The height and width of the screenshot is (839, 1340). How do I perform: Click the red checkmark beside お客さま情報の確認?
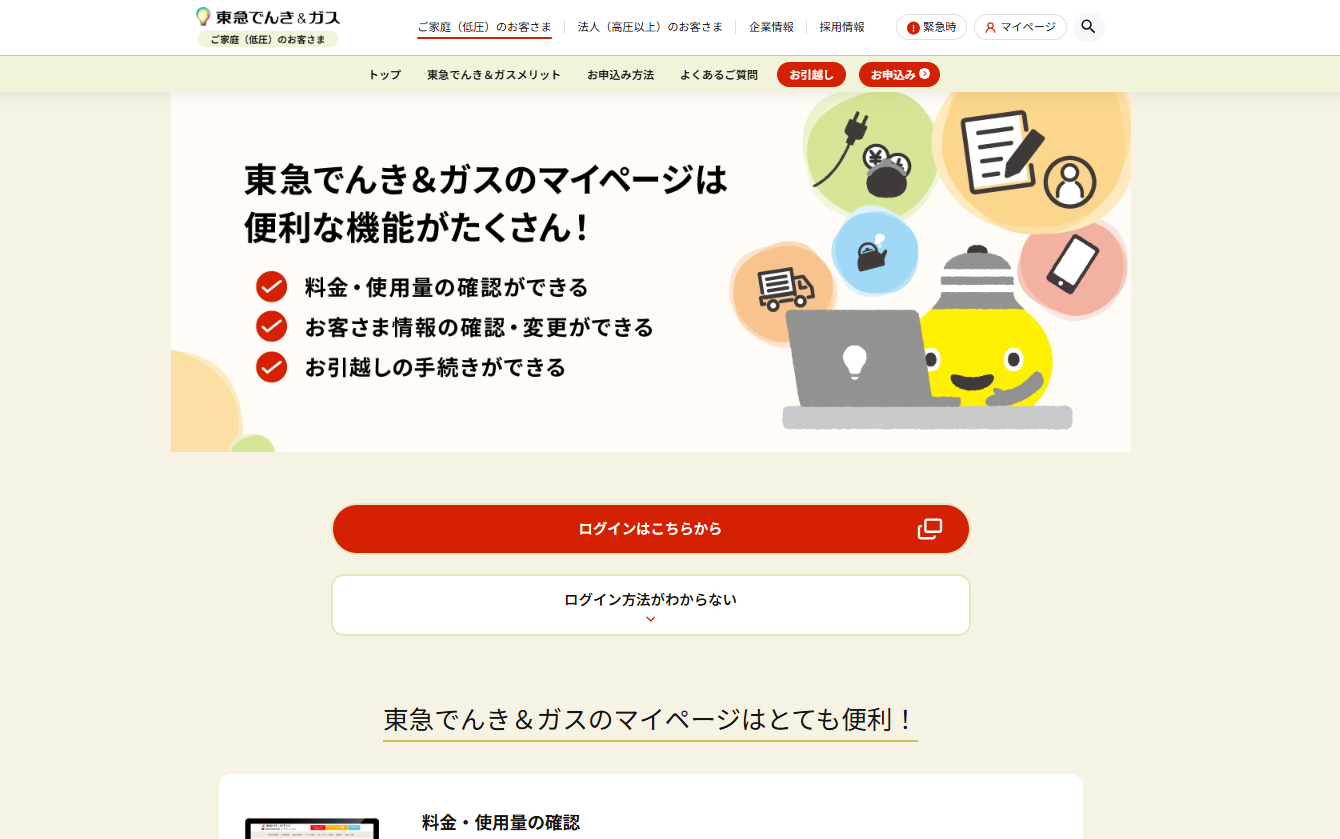pos(271,327)
